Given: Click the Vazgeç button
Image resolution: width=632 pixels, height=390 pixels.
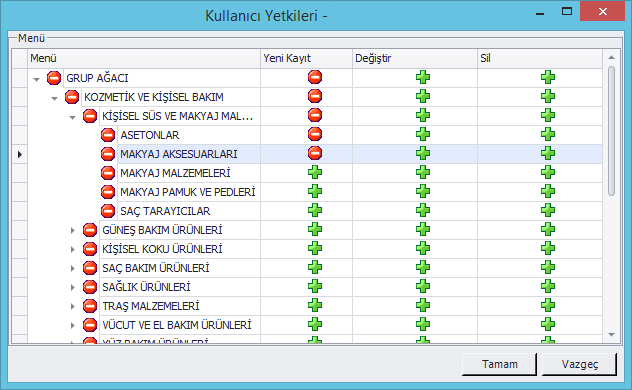Looking at the screenshot, I should pyautogui.click(x=580, y=364).
